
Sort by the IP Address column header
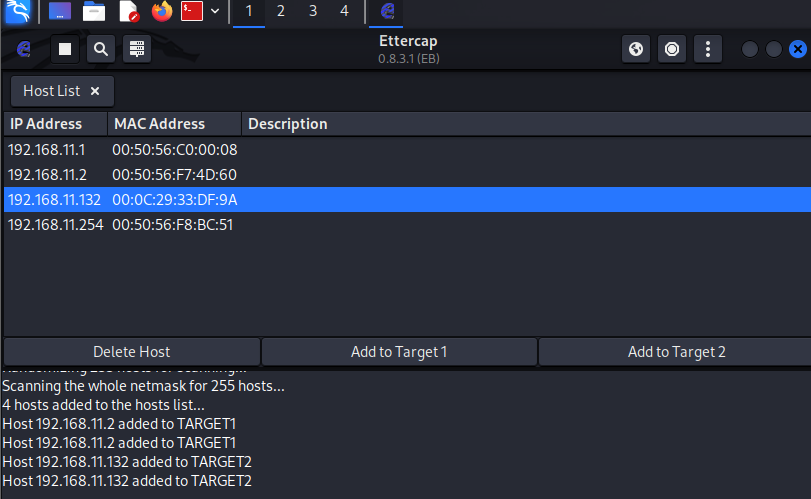pyautogui.click(x=55, y=124)
